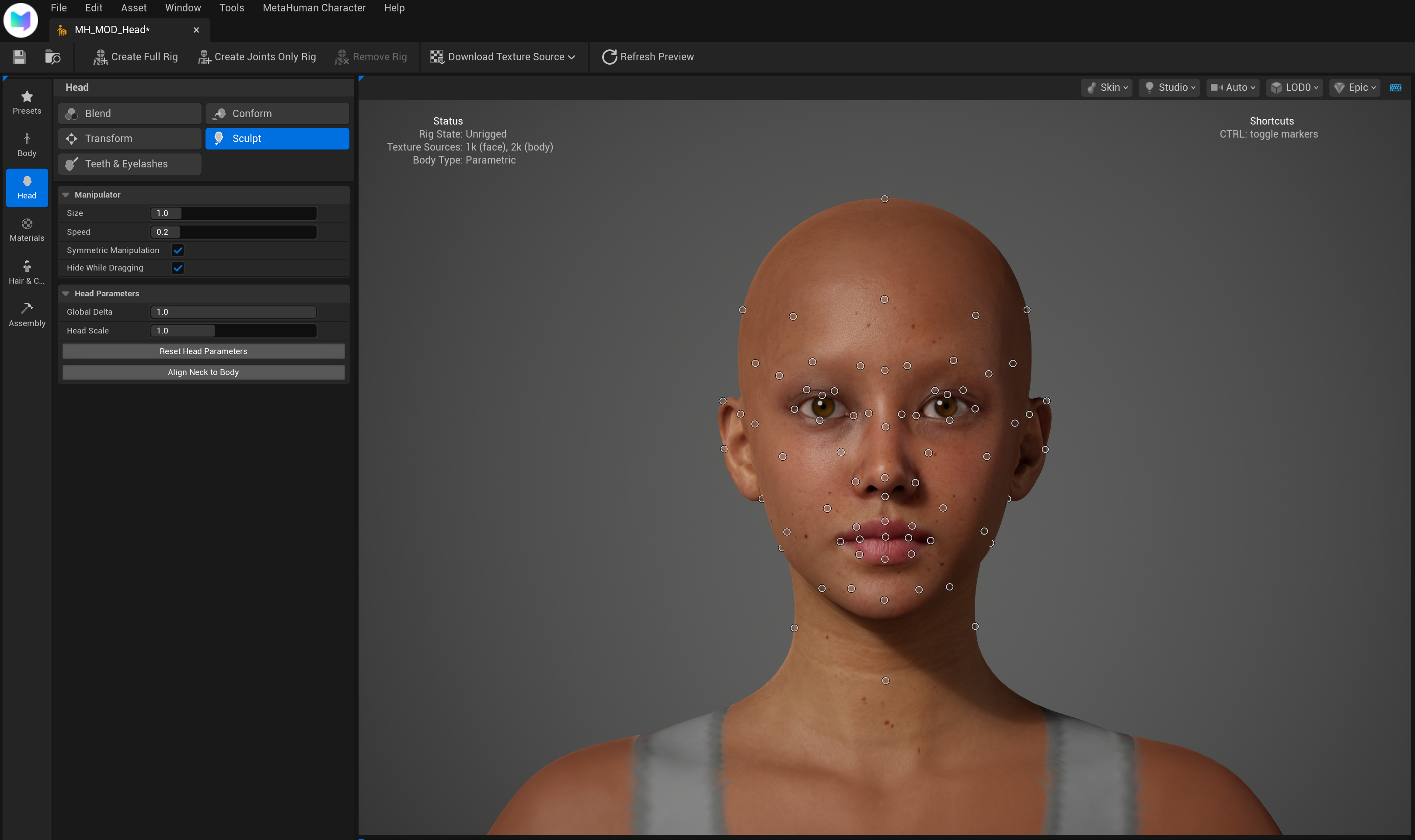Open the Materials panel

pyautogui.click(x=26, y=229)
